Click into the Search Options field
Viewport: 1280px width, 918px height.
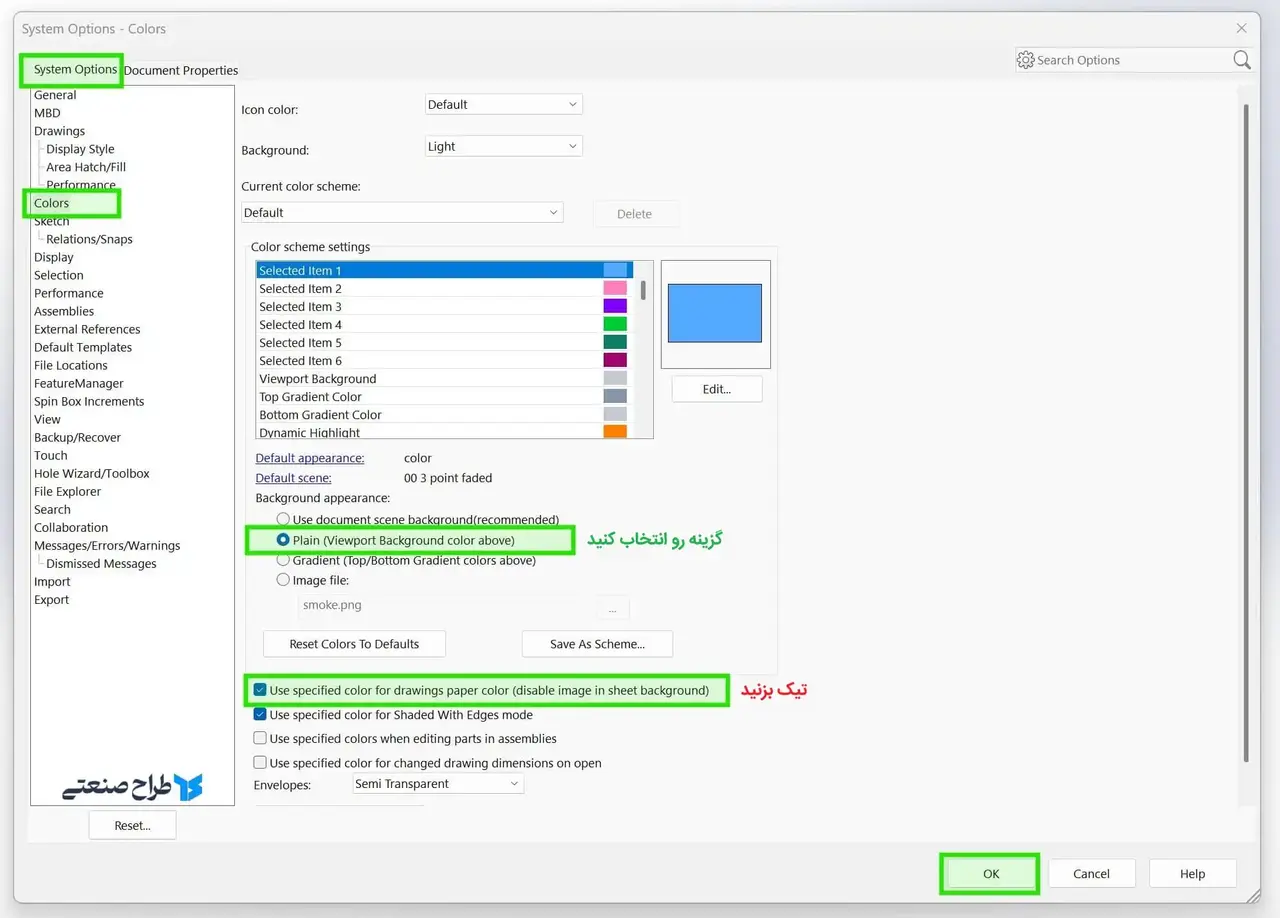coord(1130,60)
